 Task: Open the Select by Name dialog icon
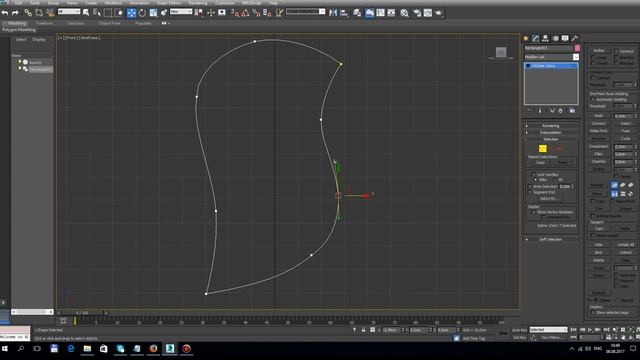click(x=97, y=13)
